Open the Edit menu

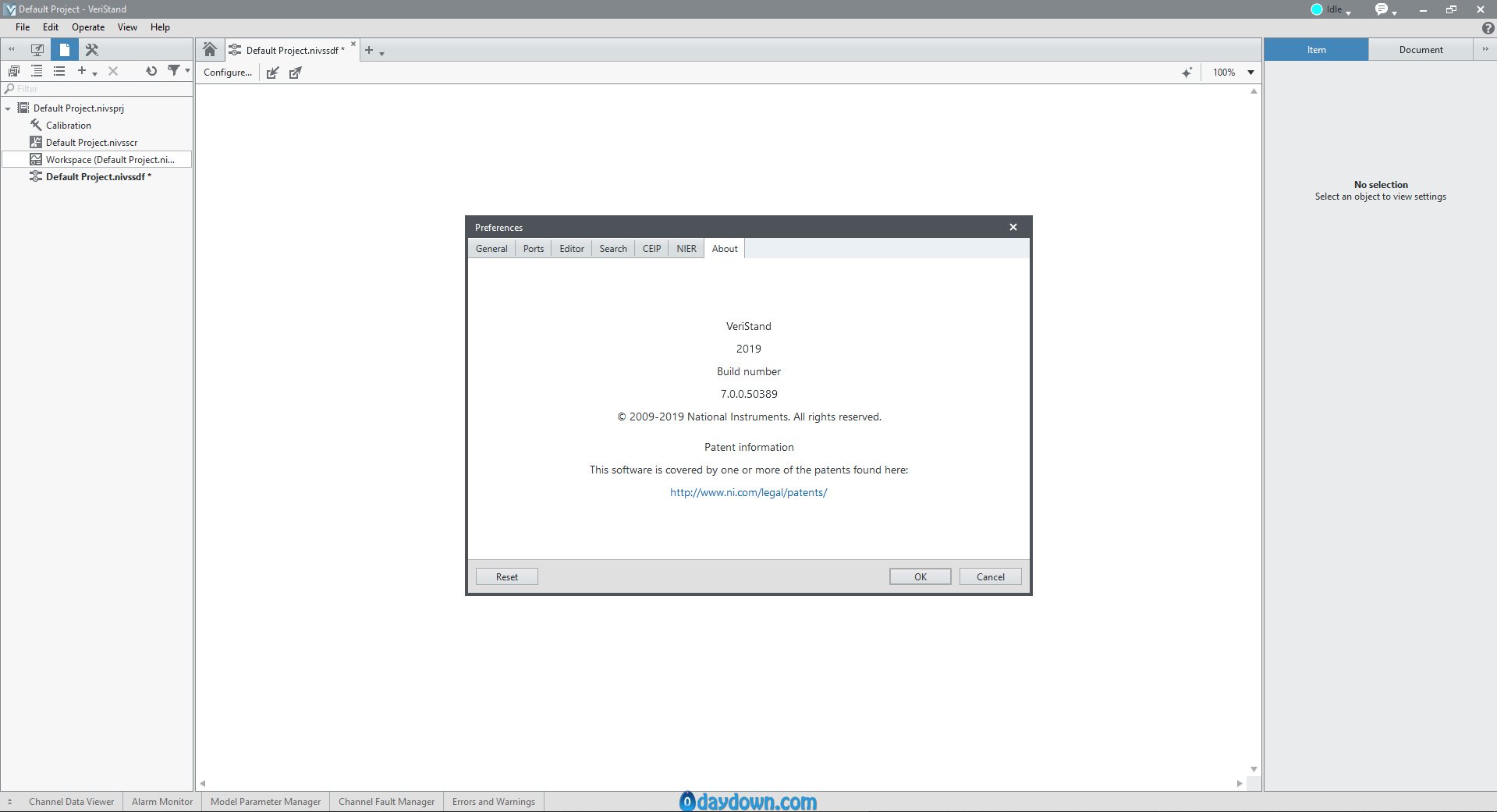(x=51, y=27)
